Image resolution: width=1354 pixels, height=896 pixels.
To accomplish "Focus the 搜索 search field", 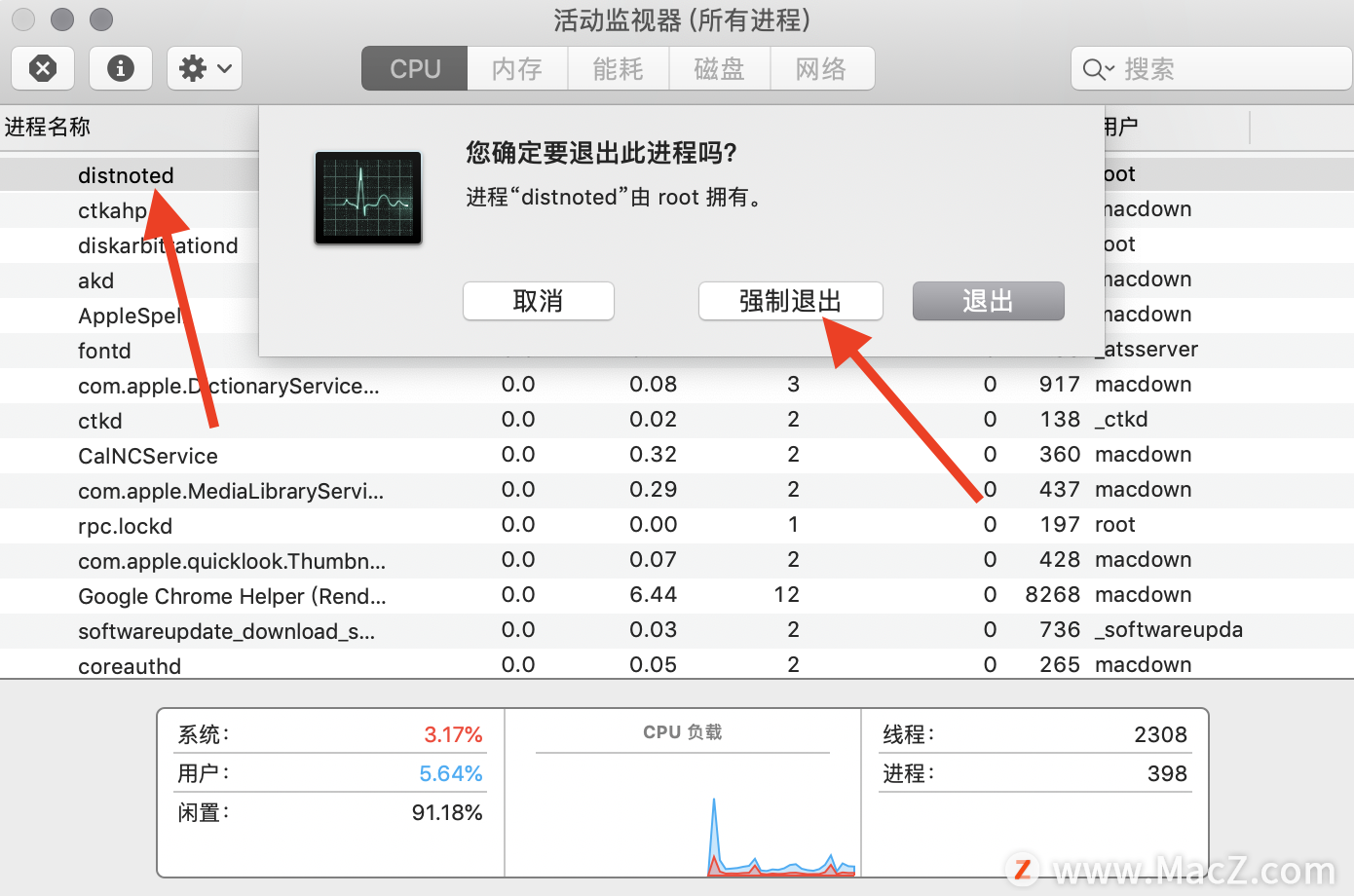I will [x=1212, y=69].
